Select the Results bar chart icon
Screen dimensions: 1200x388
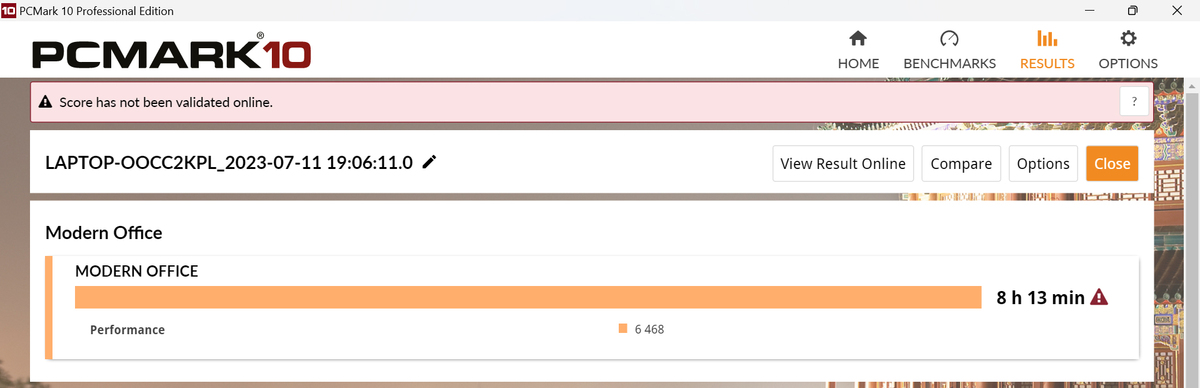click(x=1047, y=39)
